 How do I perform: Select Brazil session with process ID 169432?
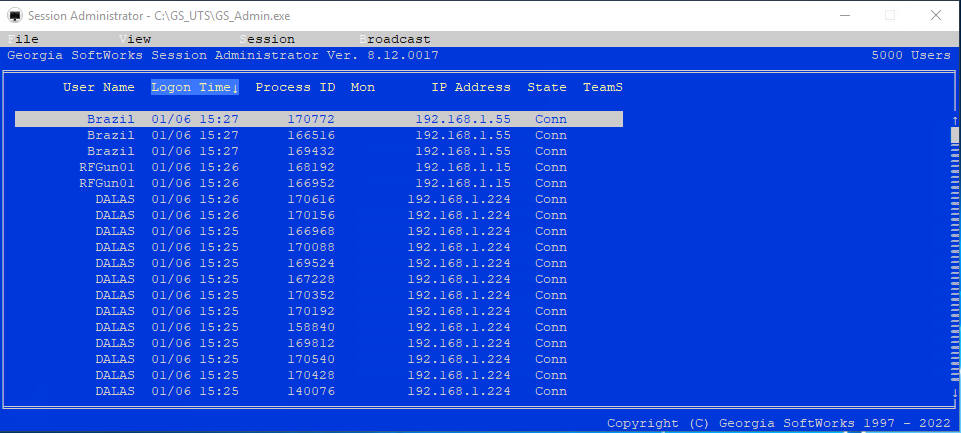[319, 151]
